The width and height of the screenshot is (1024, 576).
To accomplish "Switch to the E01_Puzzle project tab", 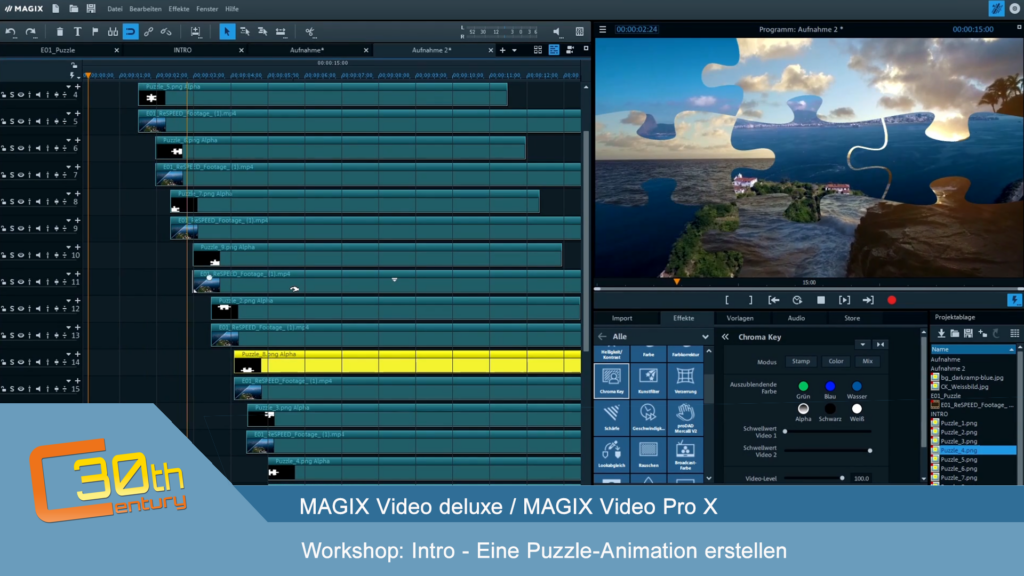I will click(x=57, y=50).
